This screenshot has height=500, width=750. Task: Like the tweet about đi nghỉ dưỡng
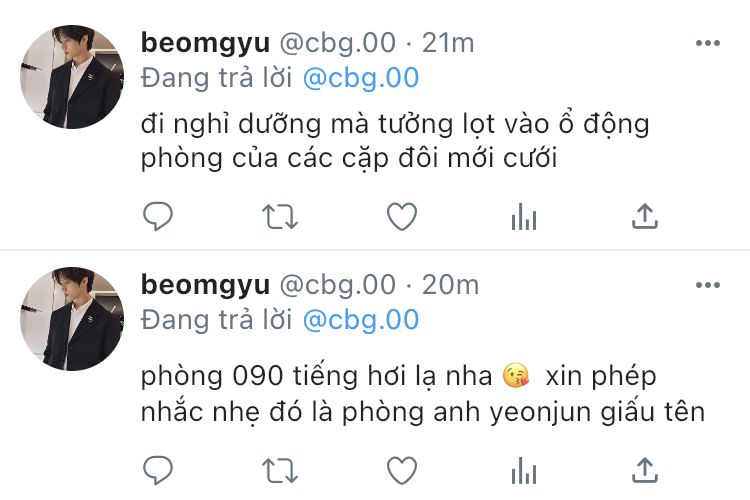402,217
